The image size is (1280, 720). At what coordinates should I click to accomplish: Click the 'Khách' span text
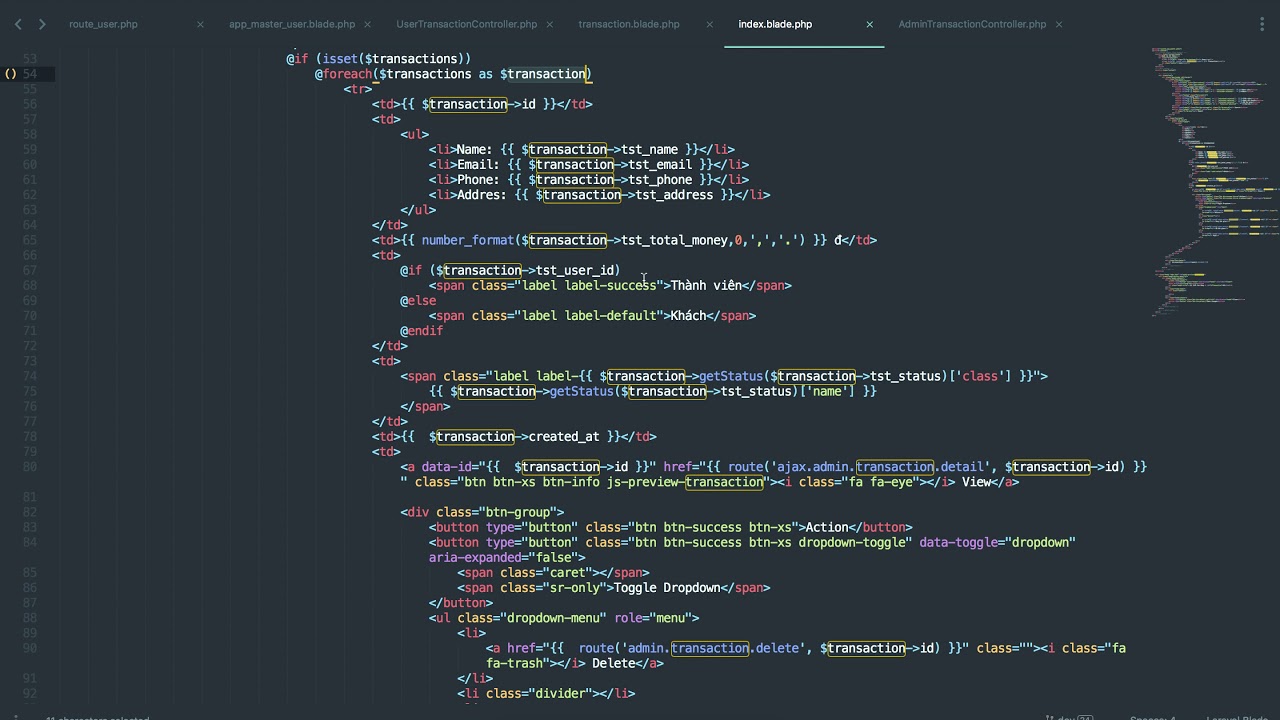click(x=688, y=316)
